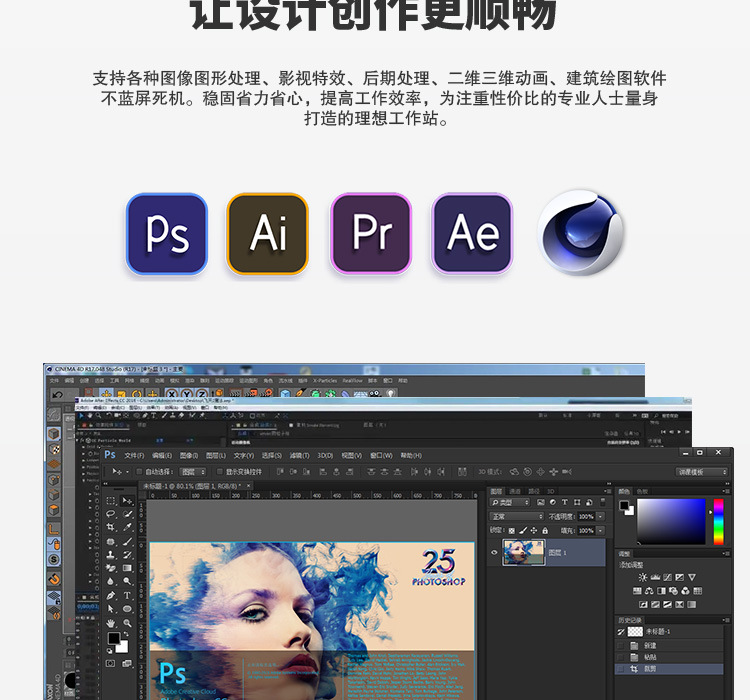Select the Eraser tool
750x700 pixels.
[x=111, y=568]
